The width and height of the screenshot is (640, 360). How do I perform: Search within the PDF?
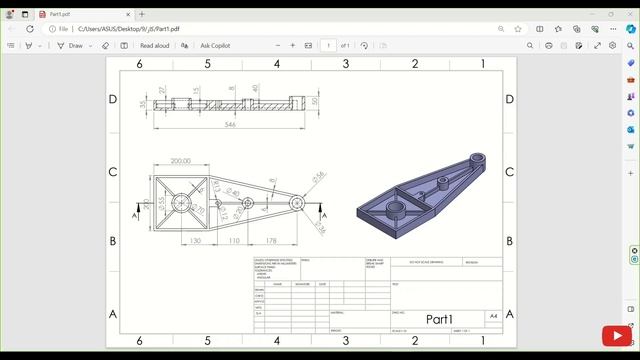tap(530, 46)
